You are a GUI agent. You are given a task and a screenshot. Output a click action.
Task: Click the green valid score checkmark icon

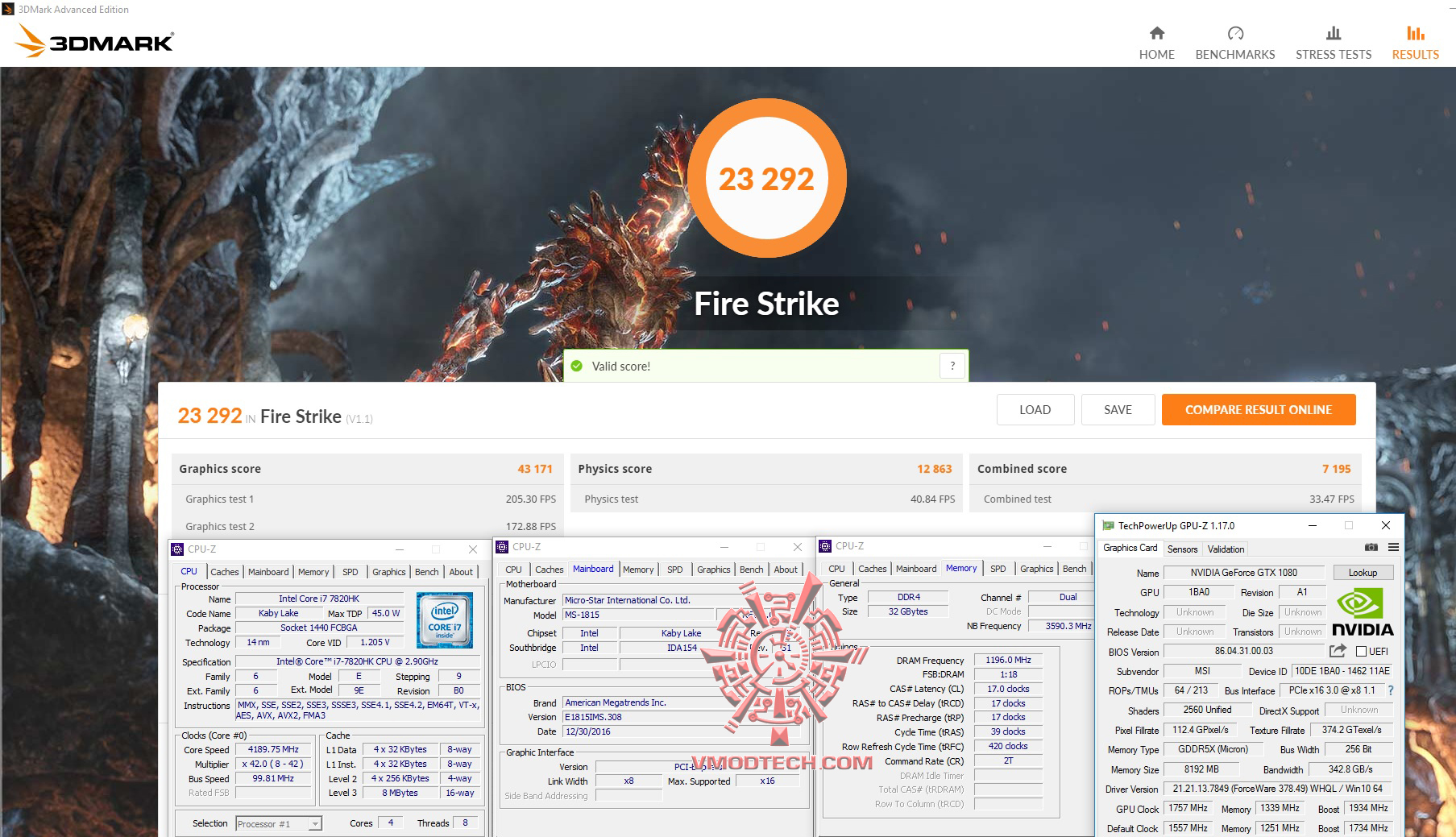point(576,366)
